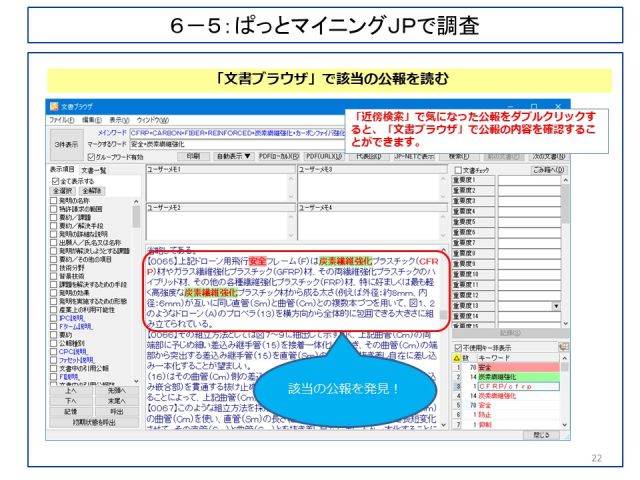This screenshot has width=640, height=480.
Task: Click the 検索 button in toolbar
Action: tap(459, 156)
